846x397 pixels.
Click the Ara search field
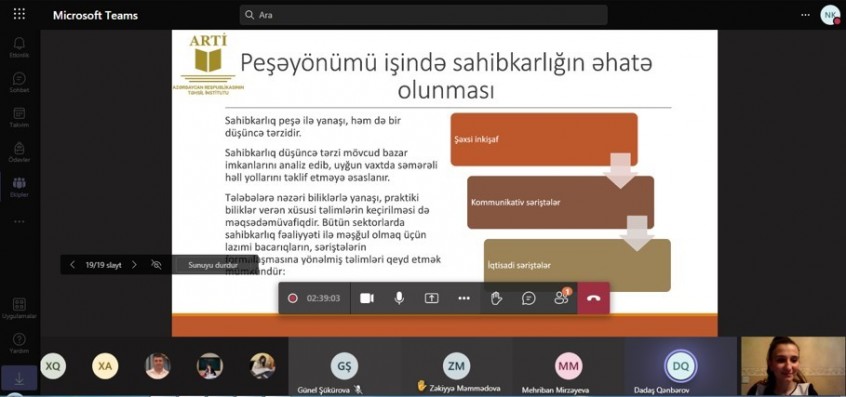pos(424,15)
